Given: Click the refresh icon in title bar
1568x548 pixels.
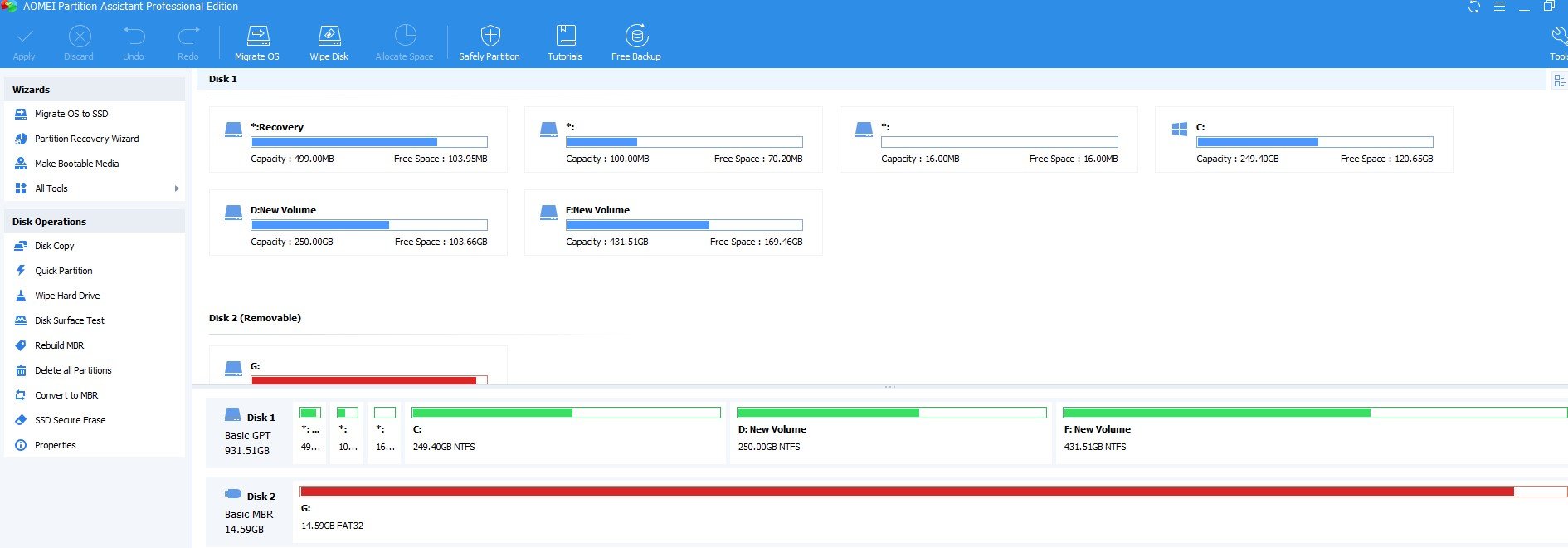Looking at the screenshot, I should 1474,7.
